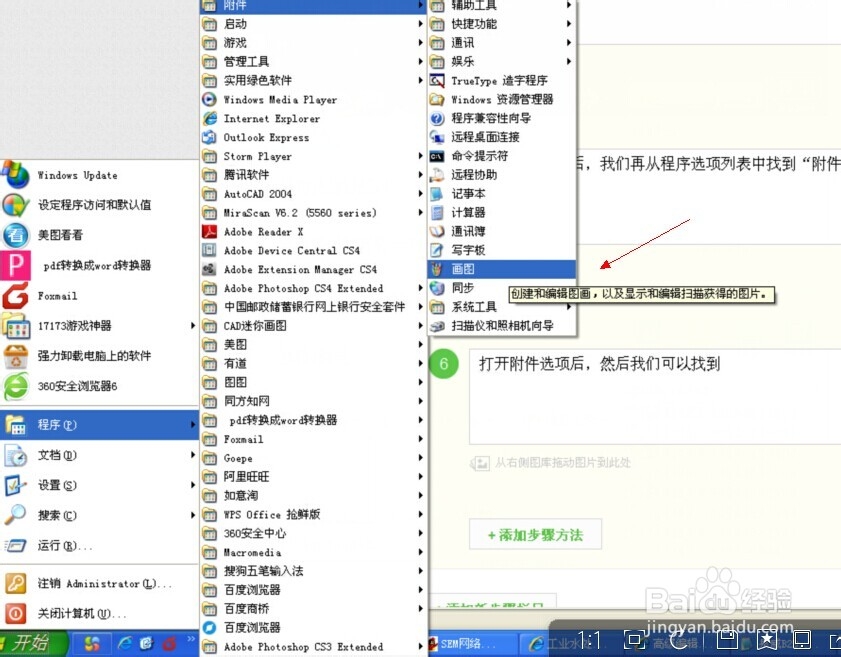Launch 画图 Paint program
The width and height of the screenshot is (841, 657).
pyautogui.click(x=502, y=269)
